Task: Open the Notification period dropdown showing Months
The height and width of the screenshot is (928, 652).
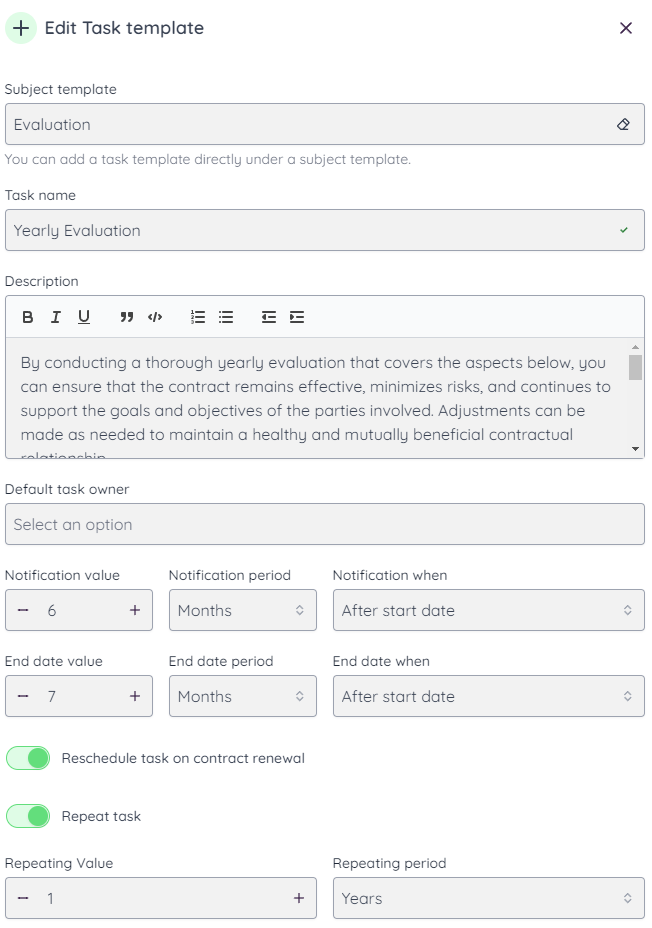Action: click(x=242, y=610)
